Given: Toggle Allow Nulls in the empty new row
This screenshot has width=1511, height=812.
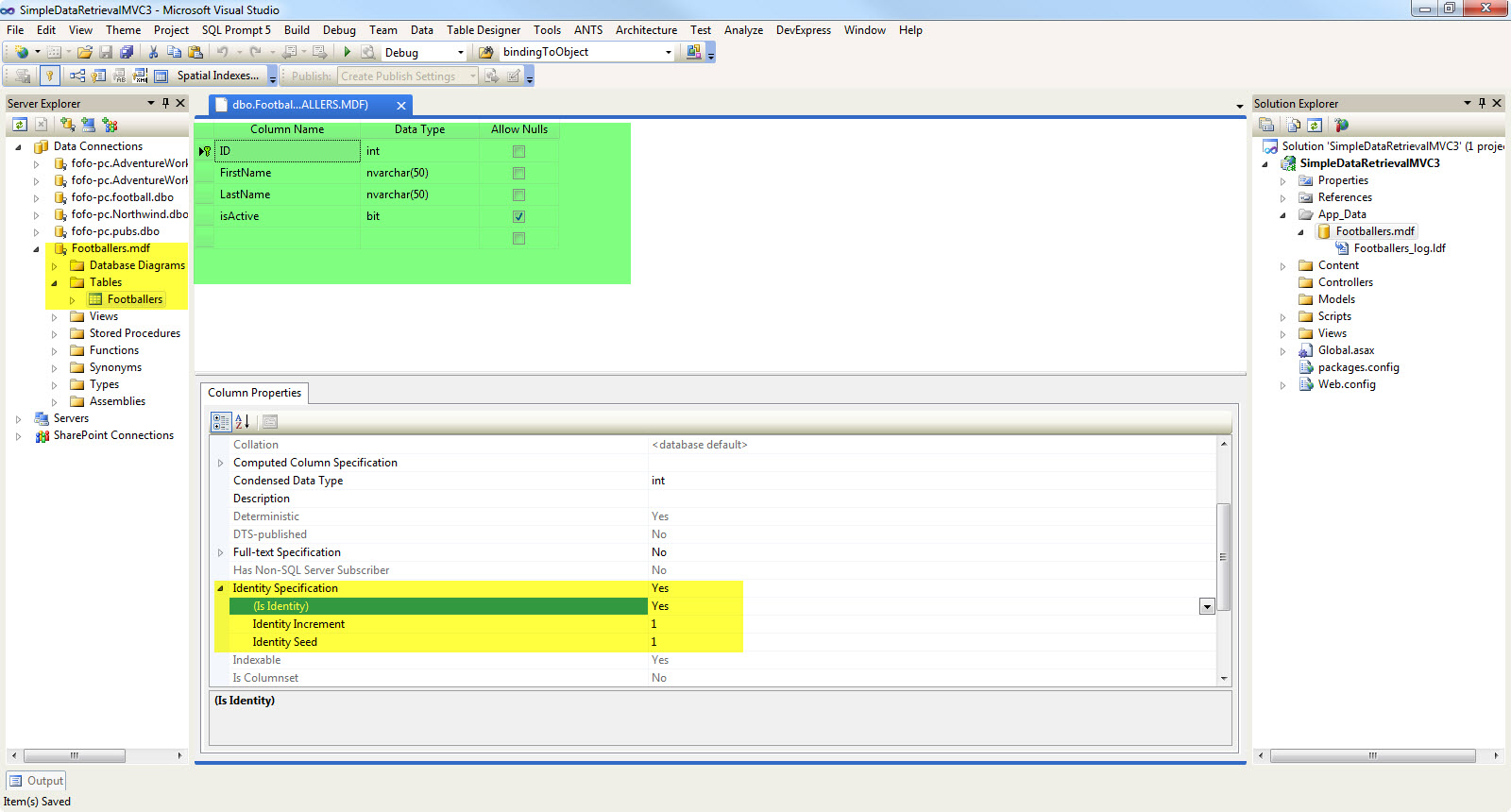Looking at the screenshot, I should pos(518,238).
